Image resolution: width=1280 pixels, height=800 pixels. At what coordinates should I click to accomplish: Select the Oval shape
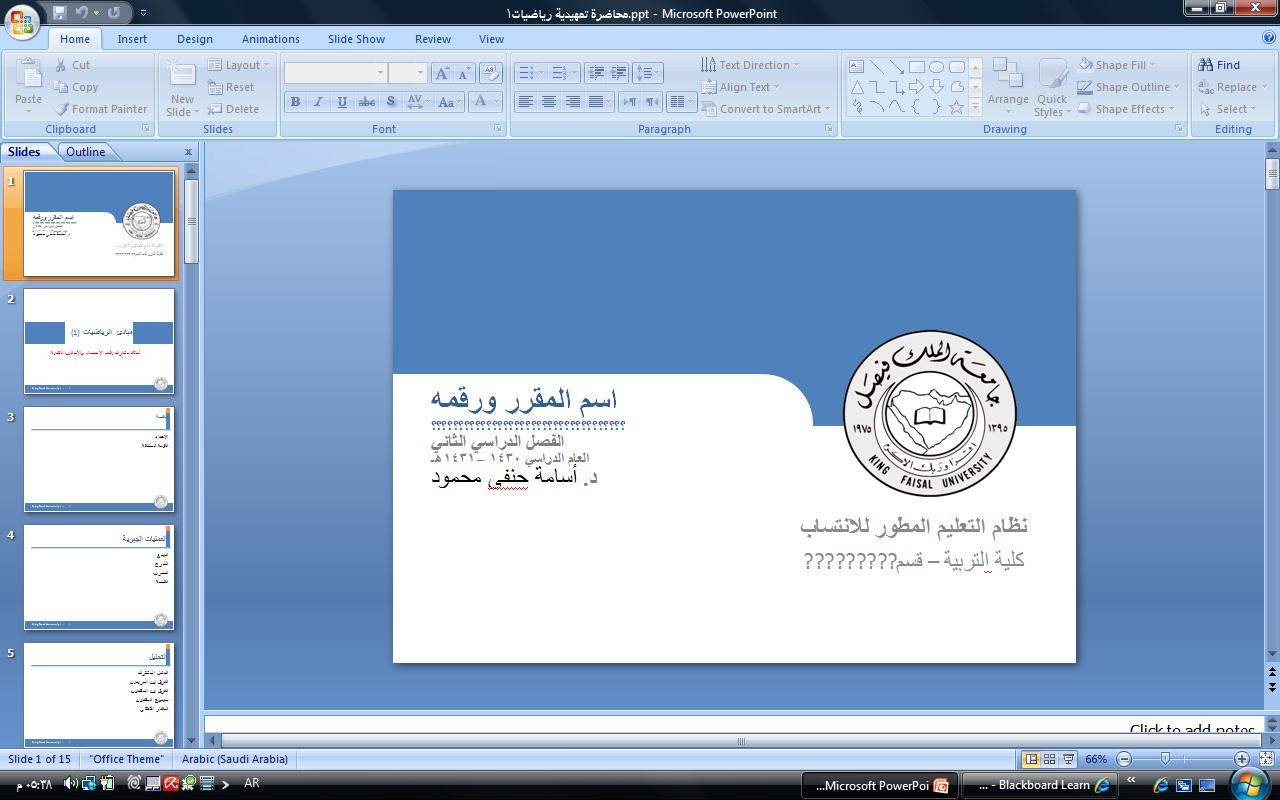[x=936, y=67]
